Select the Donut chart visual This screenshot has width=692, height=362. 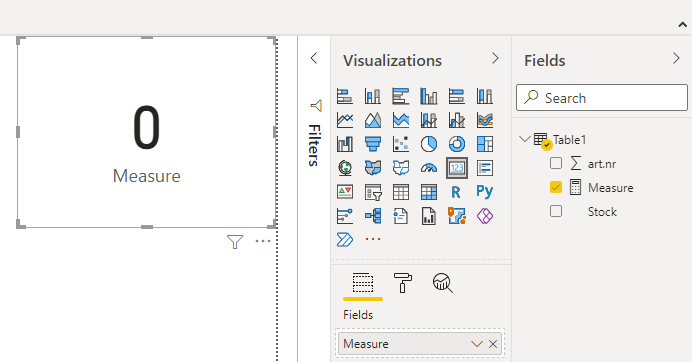point(456,143)
